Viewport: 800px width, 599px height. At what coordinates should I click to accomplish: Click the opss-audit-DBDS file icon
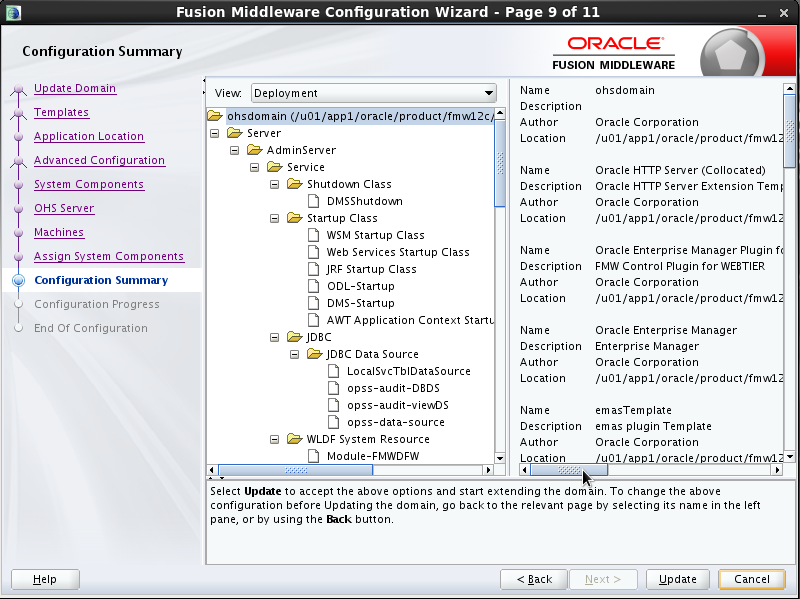click(x=334, y=388)
